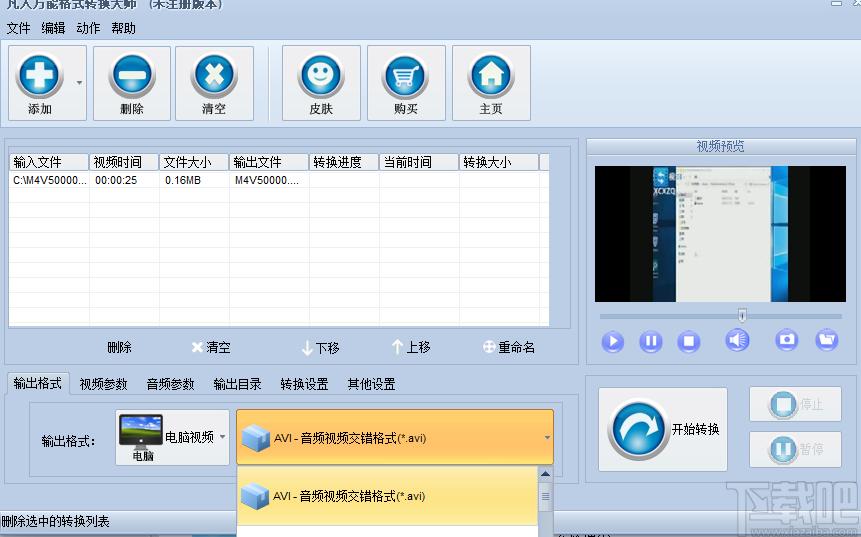The width and height of the screenshot is (861, 537).
Task: Sort by 输入文件 column header
Action: point(49,162)
